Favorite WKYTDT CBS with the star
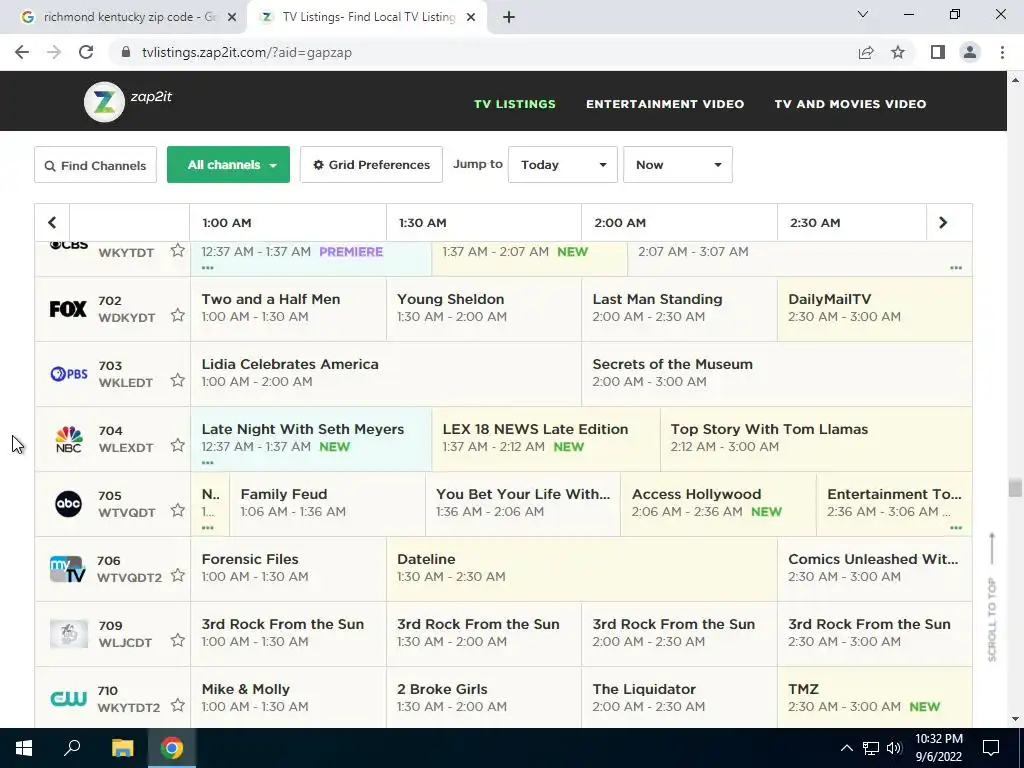This screenshot has width=1024, height=768. pos(178,251)
